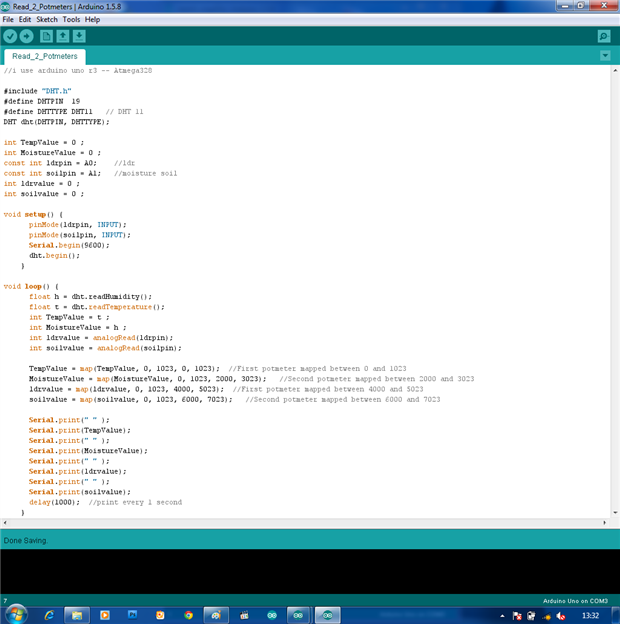Open the Tools menu
This screenshot has height=624, width=620.
click(x=72, y=19)
